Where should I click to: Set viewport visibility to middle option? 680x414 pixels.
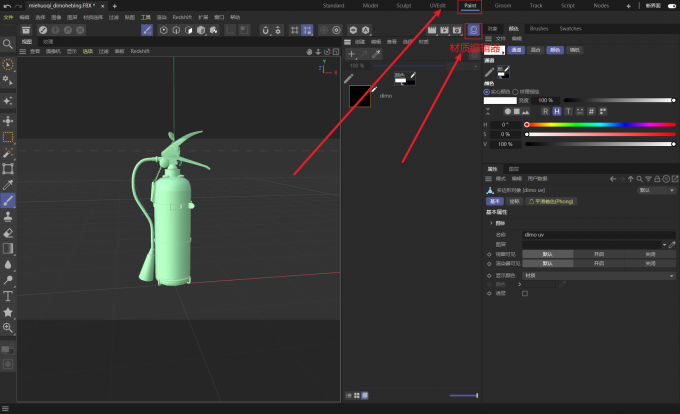pos(599,254)
